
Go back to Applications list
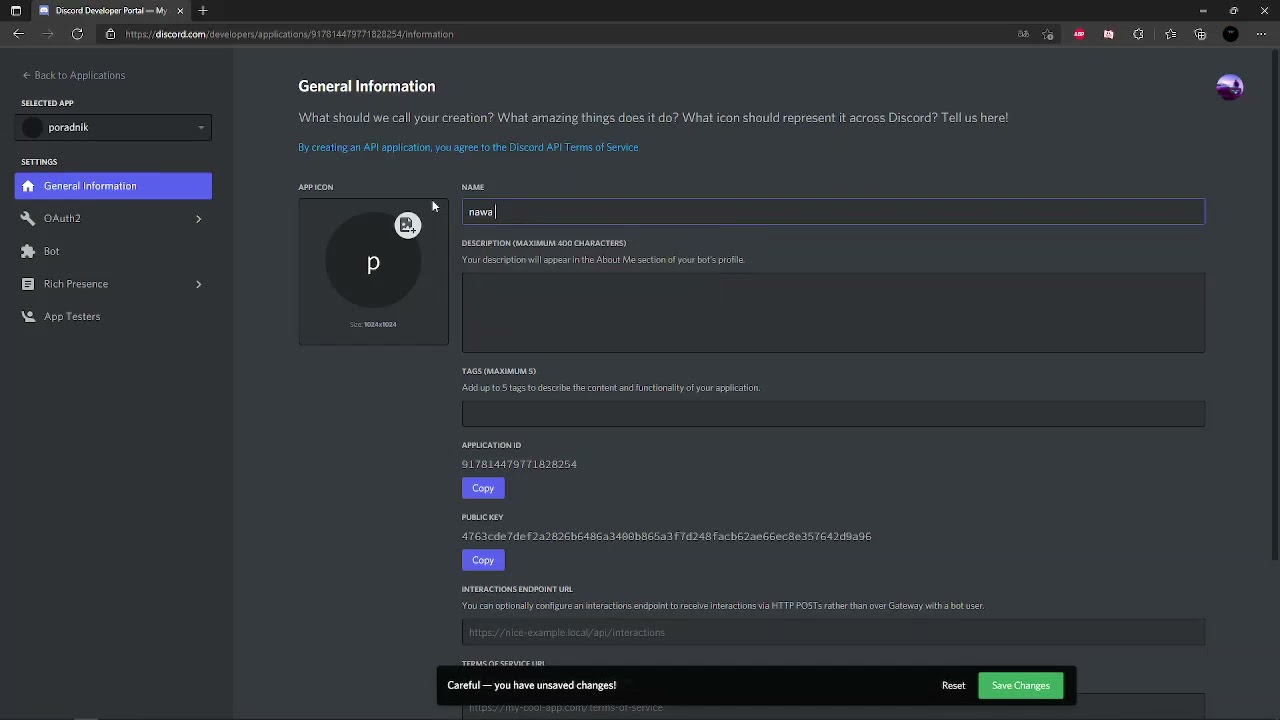pos(74,75)
